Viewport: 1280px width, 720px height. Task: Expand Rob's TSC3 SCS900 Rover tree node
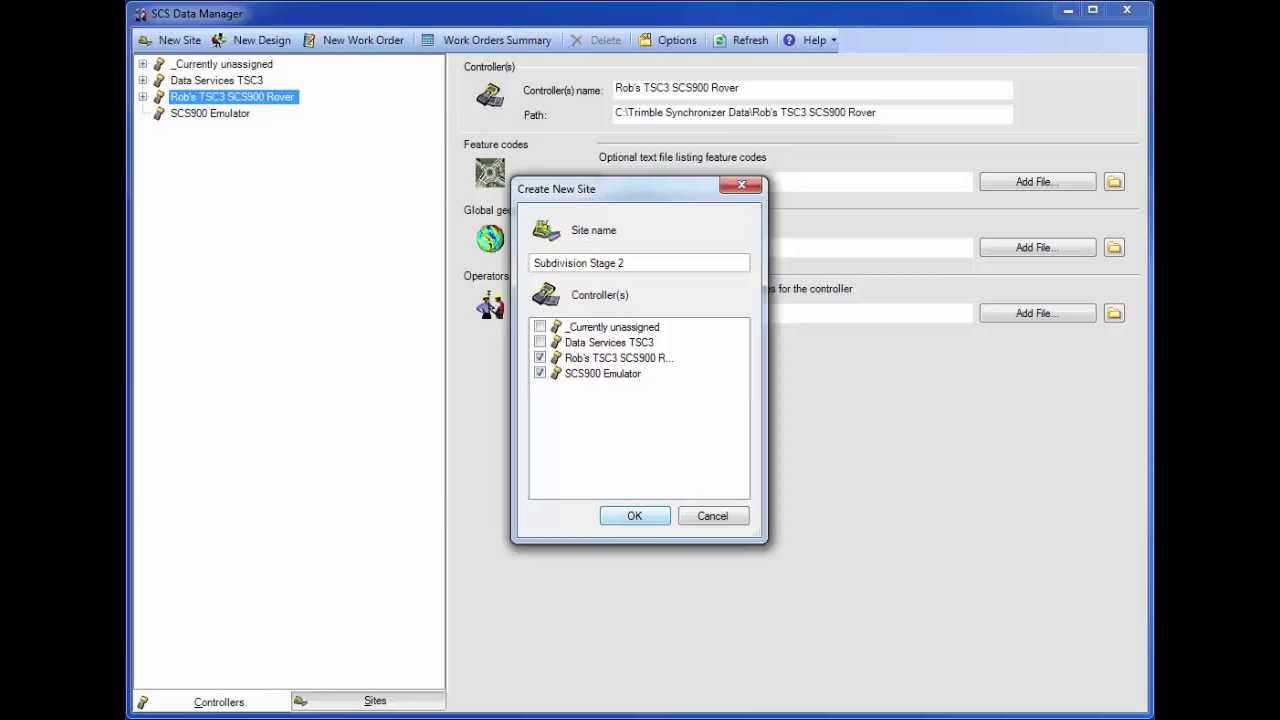(x=143, y=97)
